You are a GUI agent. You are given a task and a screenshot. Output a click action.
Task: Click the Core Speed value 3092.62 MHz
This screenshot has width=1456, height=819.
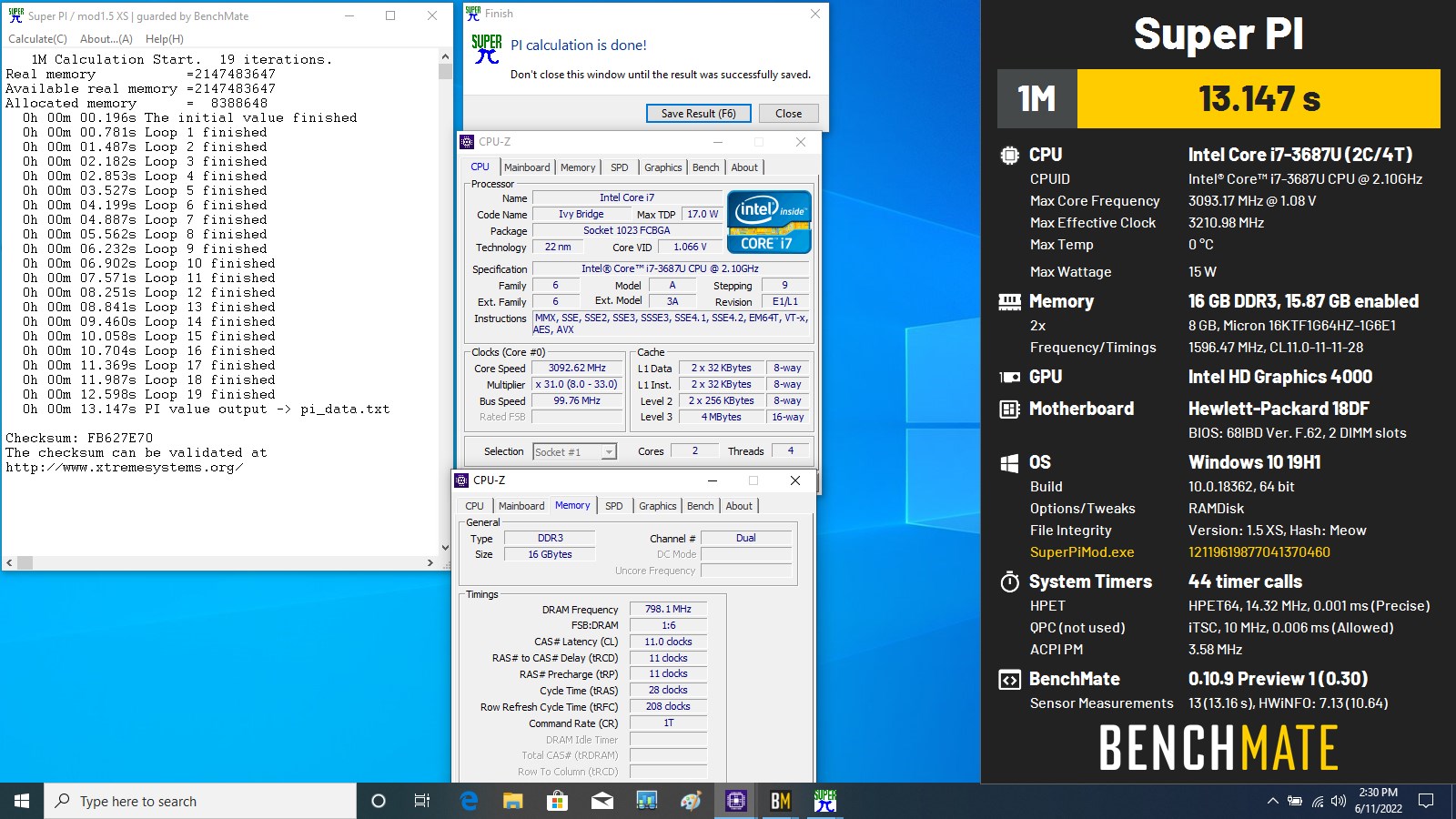point(577,369)
